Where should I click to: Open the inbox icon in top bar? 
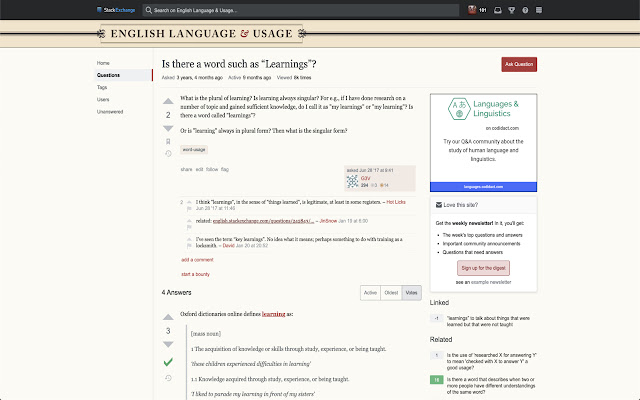pos(498,10)
